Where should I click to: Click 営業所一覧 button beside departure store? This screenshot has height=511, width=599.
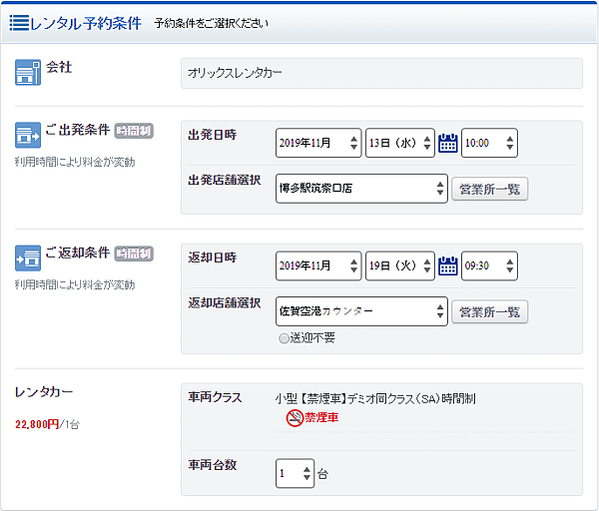click(490, 189)
